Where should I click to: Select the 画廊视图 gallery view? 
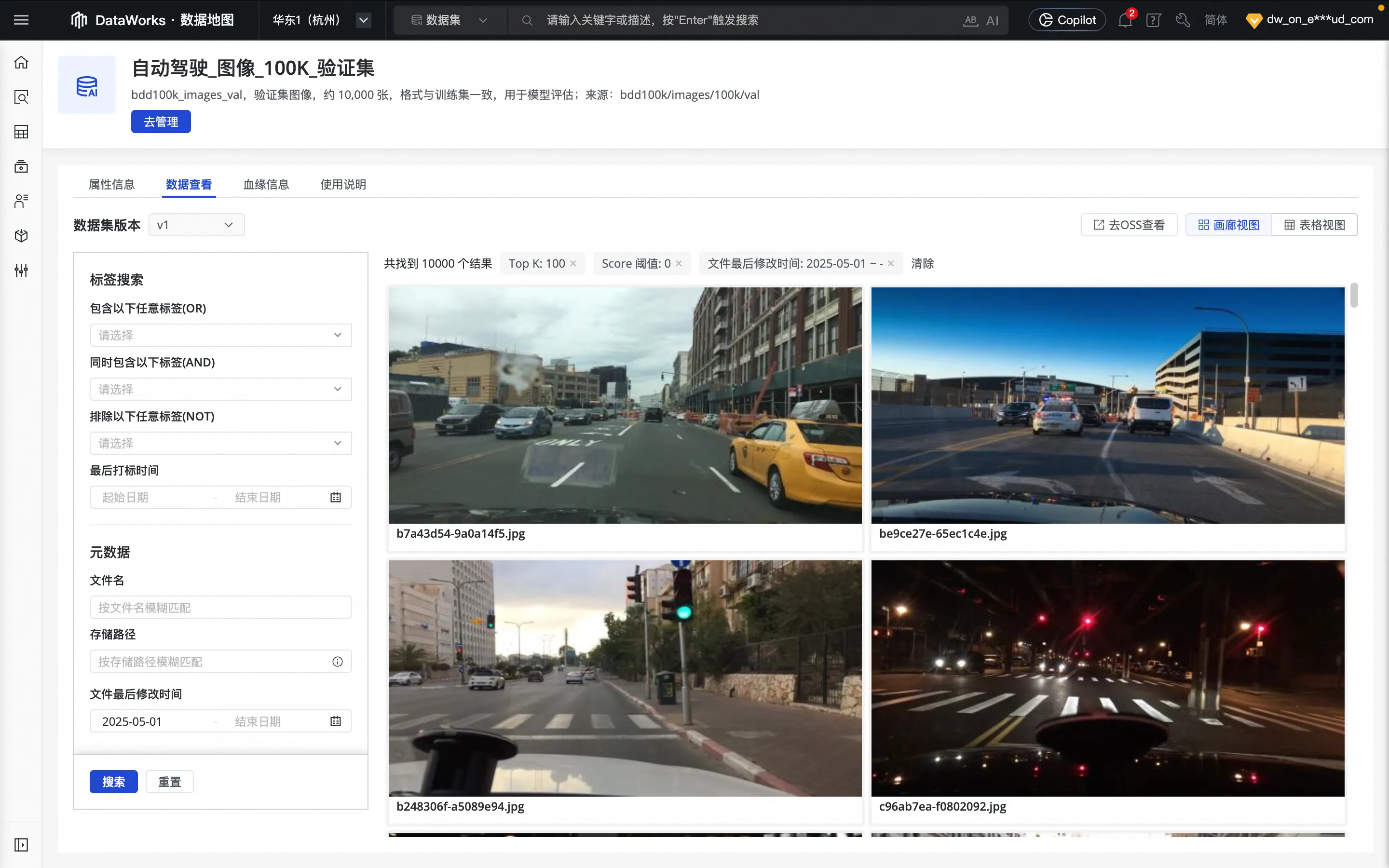click(x=1229, y=225)
